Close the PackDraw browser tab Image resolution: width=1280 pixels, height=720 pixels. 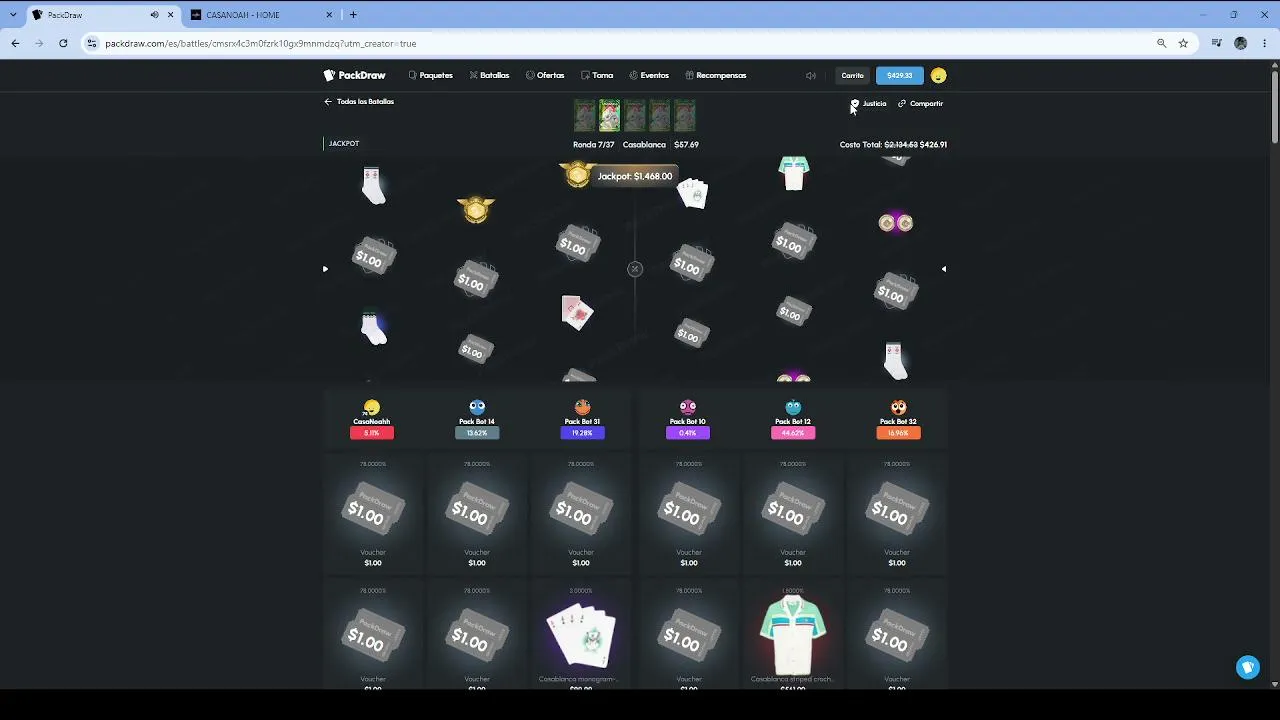(171, 15)
